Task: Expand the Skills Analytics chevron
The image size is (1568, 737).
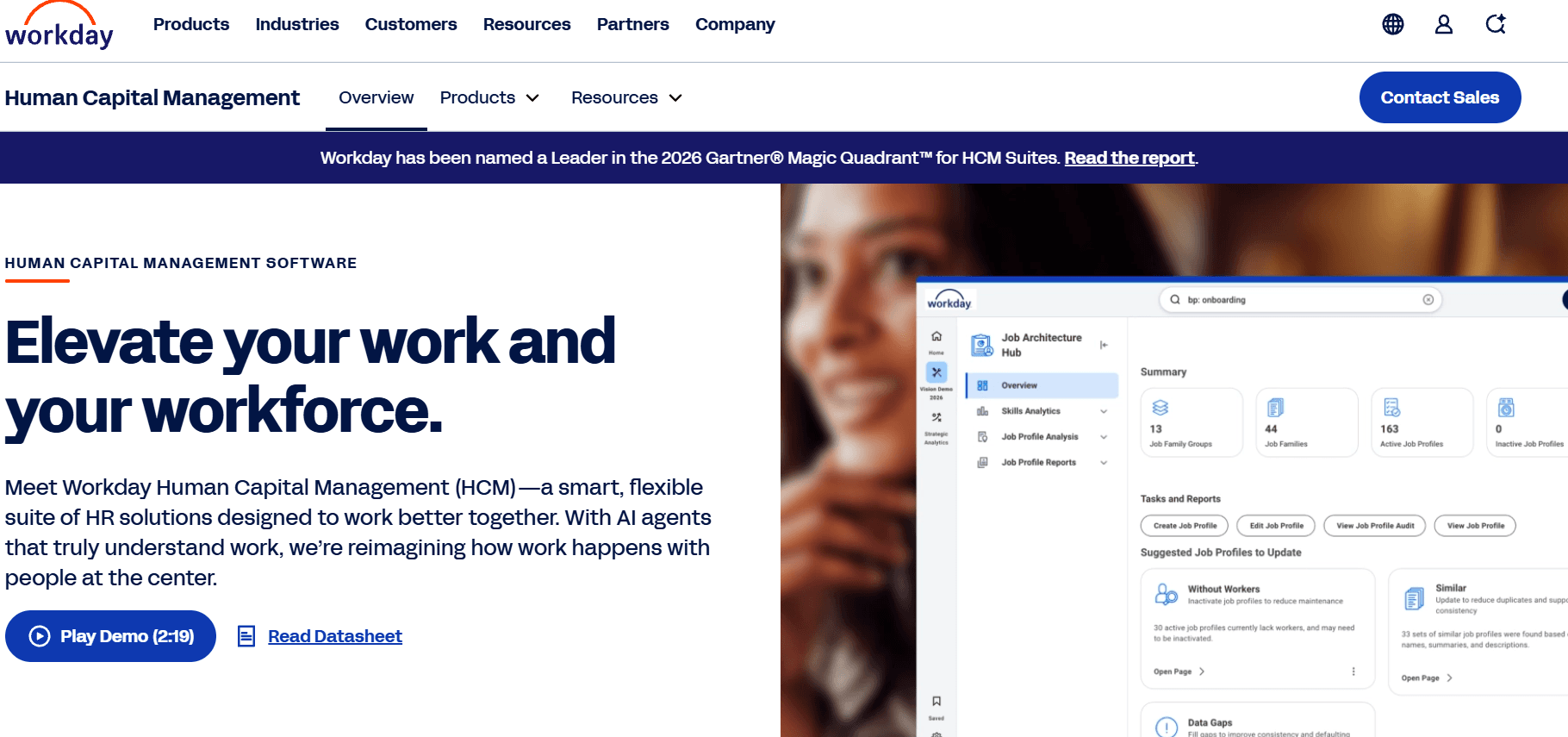Action: (1104, 412)
